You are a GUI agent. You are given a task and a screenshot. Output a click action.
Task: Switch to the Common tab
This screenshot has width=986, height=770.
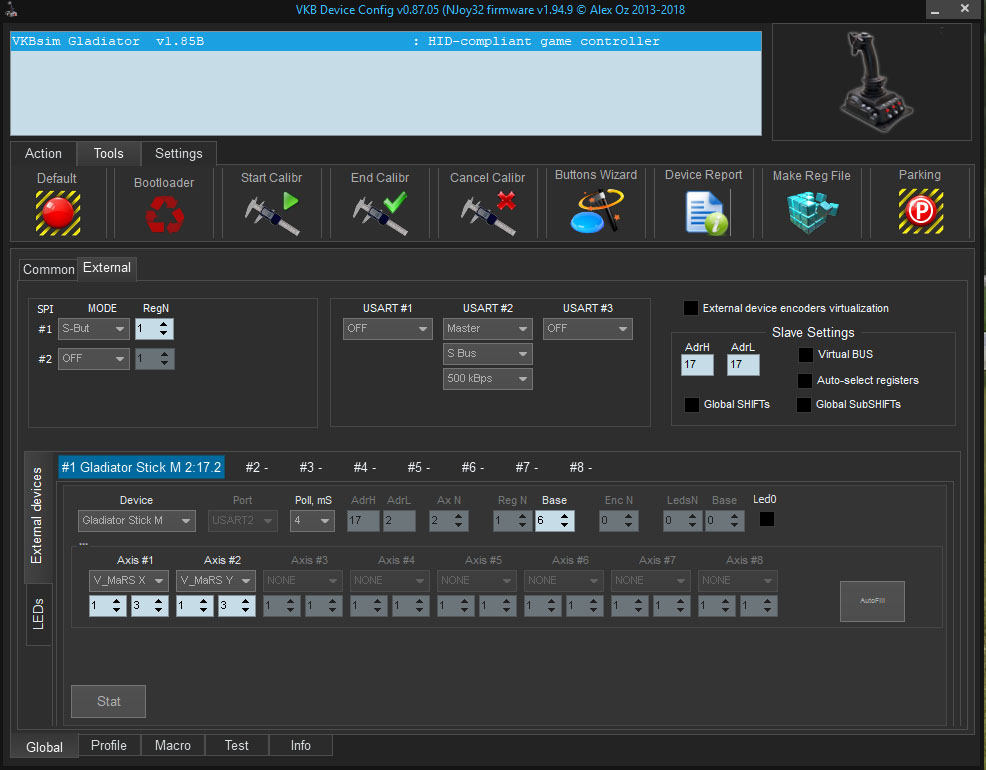48,269
